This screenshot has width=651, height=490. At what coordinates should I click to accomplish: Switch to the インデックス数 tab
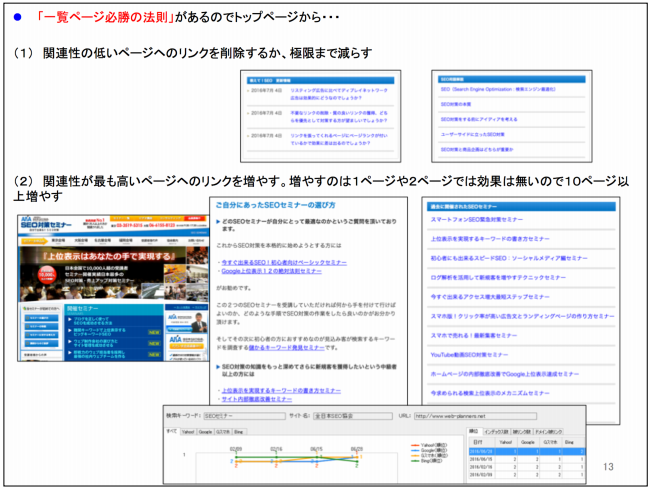coord(496,432)
